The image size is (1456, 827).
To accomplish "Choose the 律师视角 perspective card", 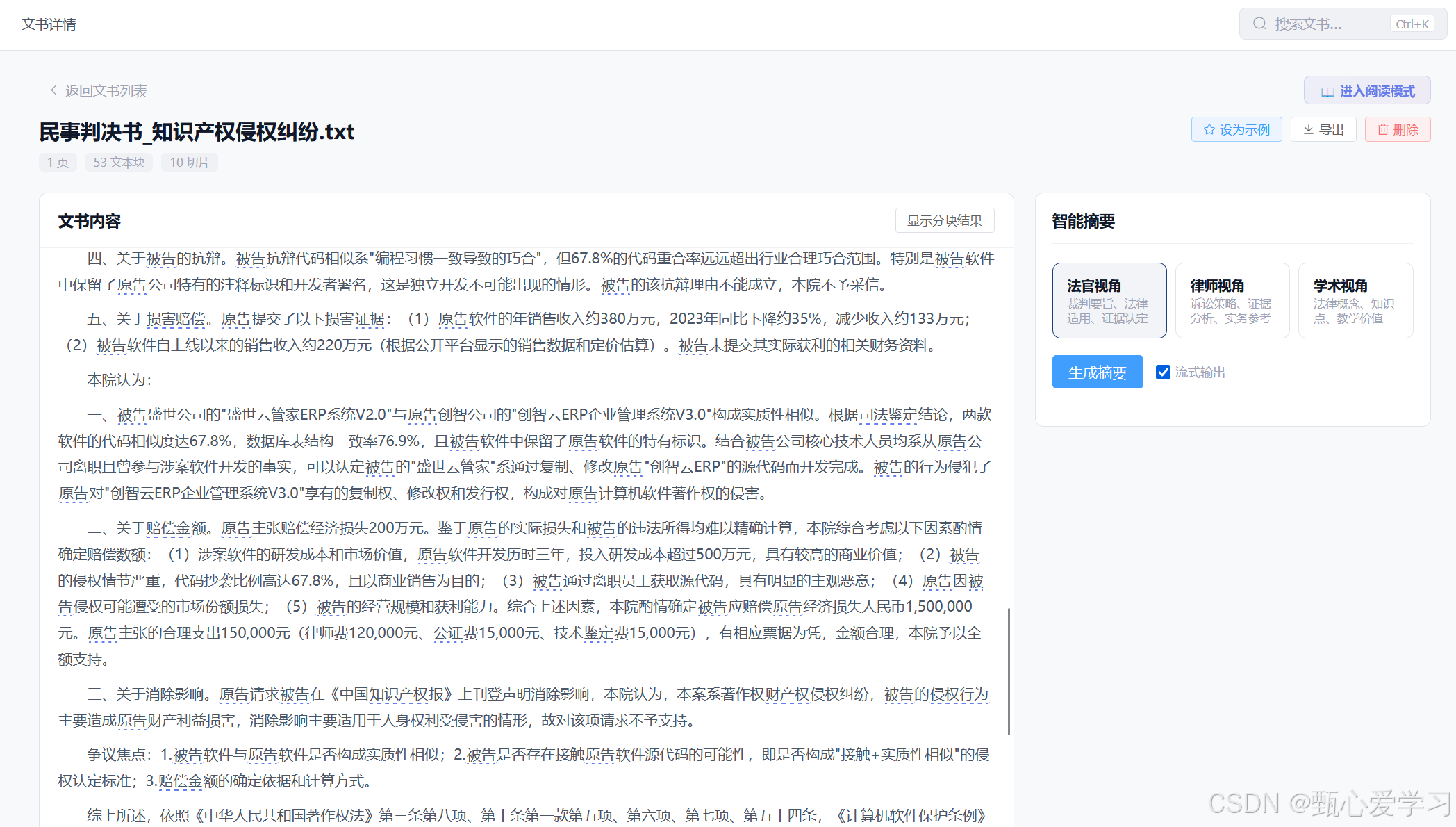I will tap(1232, 300).
